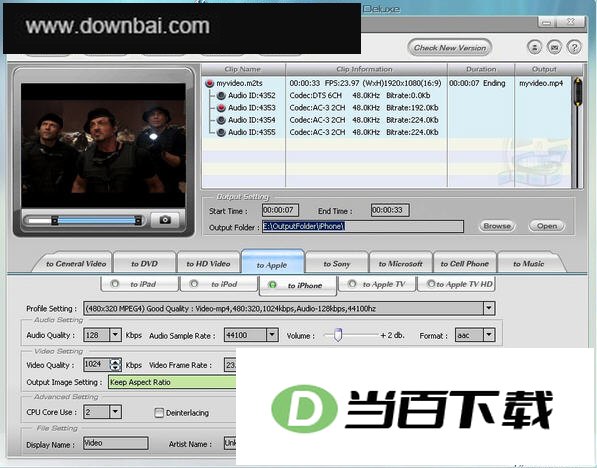Choose the to iPad radio option
597x468 pixels.
click(115, 284)
